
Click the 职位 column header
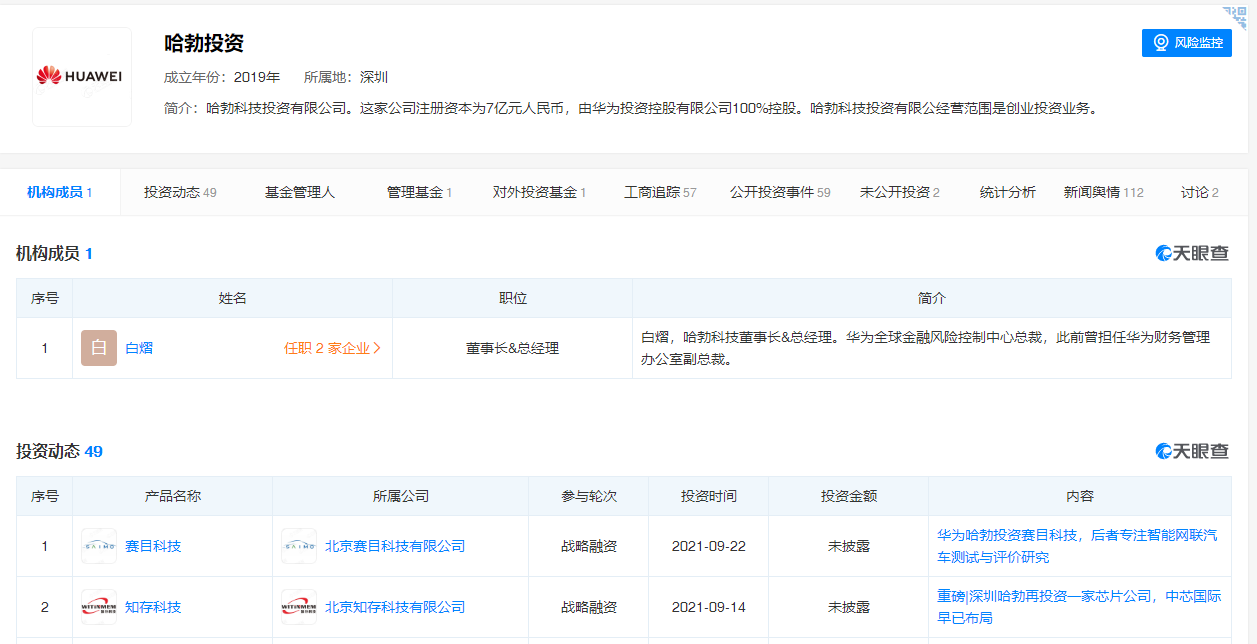(x=513, y=298)
